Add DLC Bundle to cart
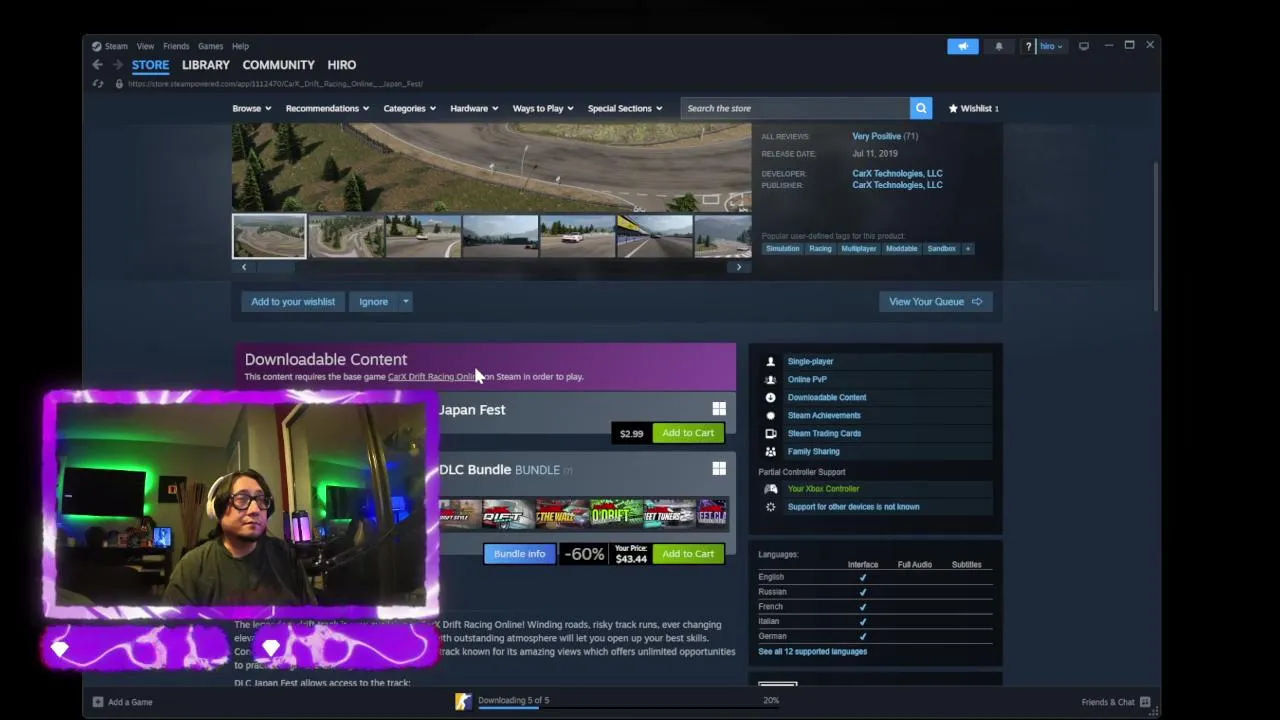This screenshot has width=1280, height=720. (688, 554)
